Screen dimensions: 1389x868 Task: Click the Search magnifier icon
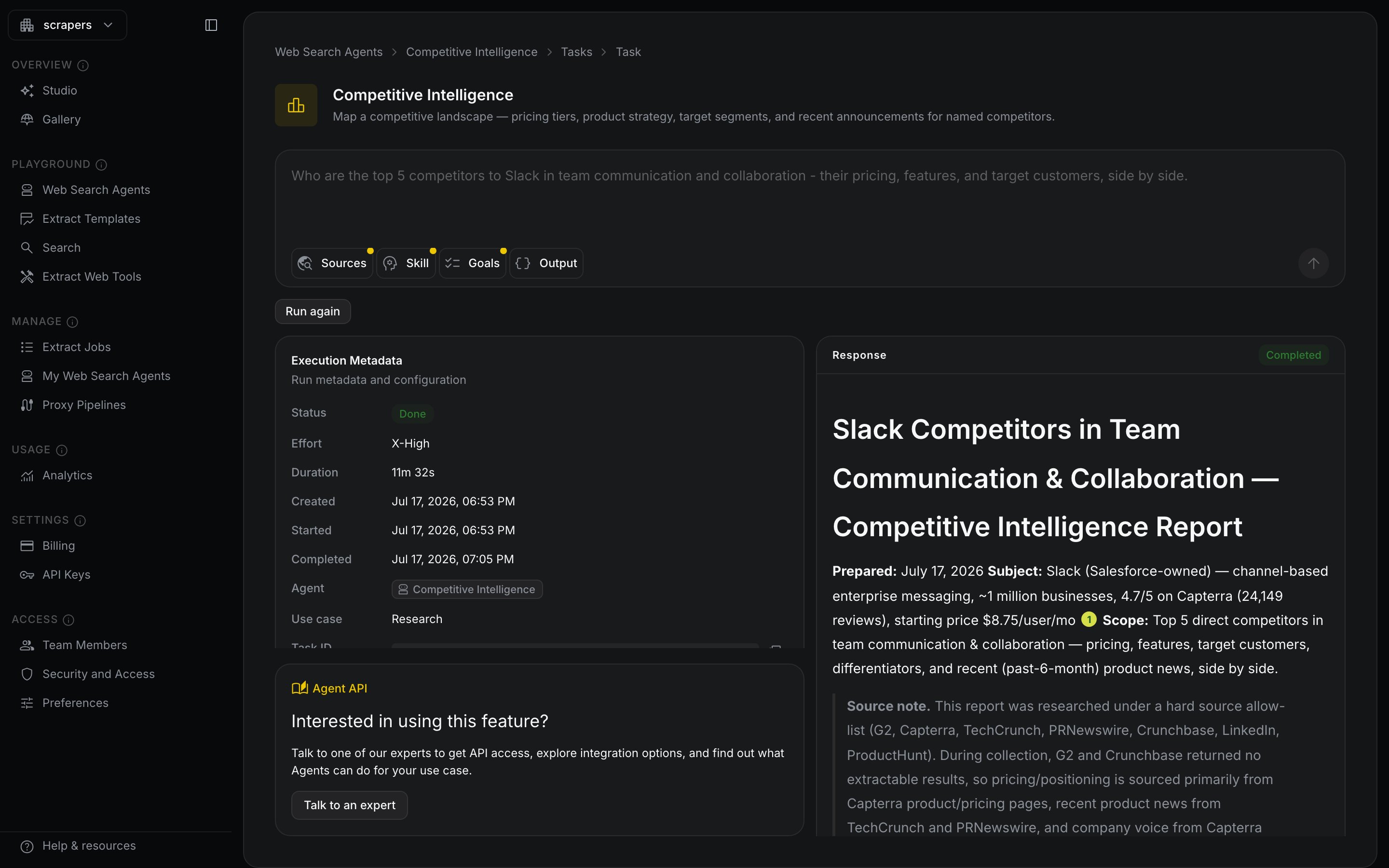[x=27, y=247]
